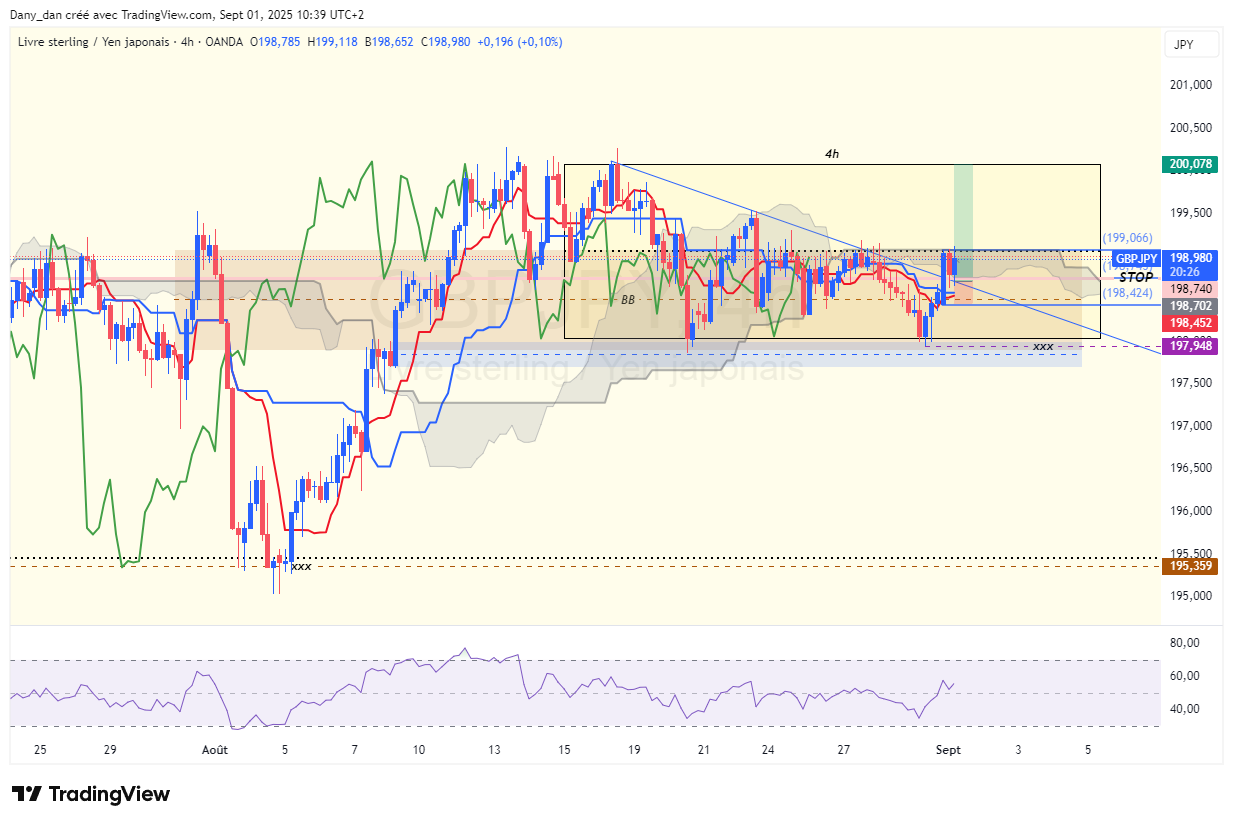The height and width of the screenshot is (824, 1233).
Task: Click the 196,000 price axis label
Action: (x=1191, y=510)
